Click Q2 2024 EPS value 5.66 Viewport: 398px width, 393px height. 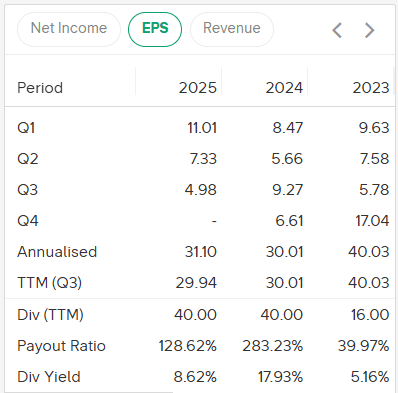click(287, 159)
